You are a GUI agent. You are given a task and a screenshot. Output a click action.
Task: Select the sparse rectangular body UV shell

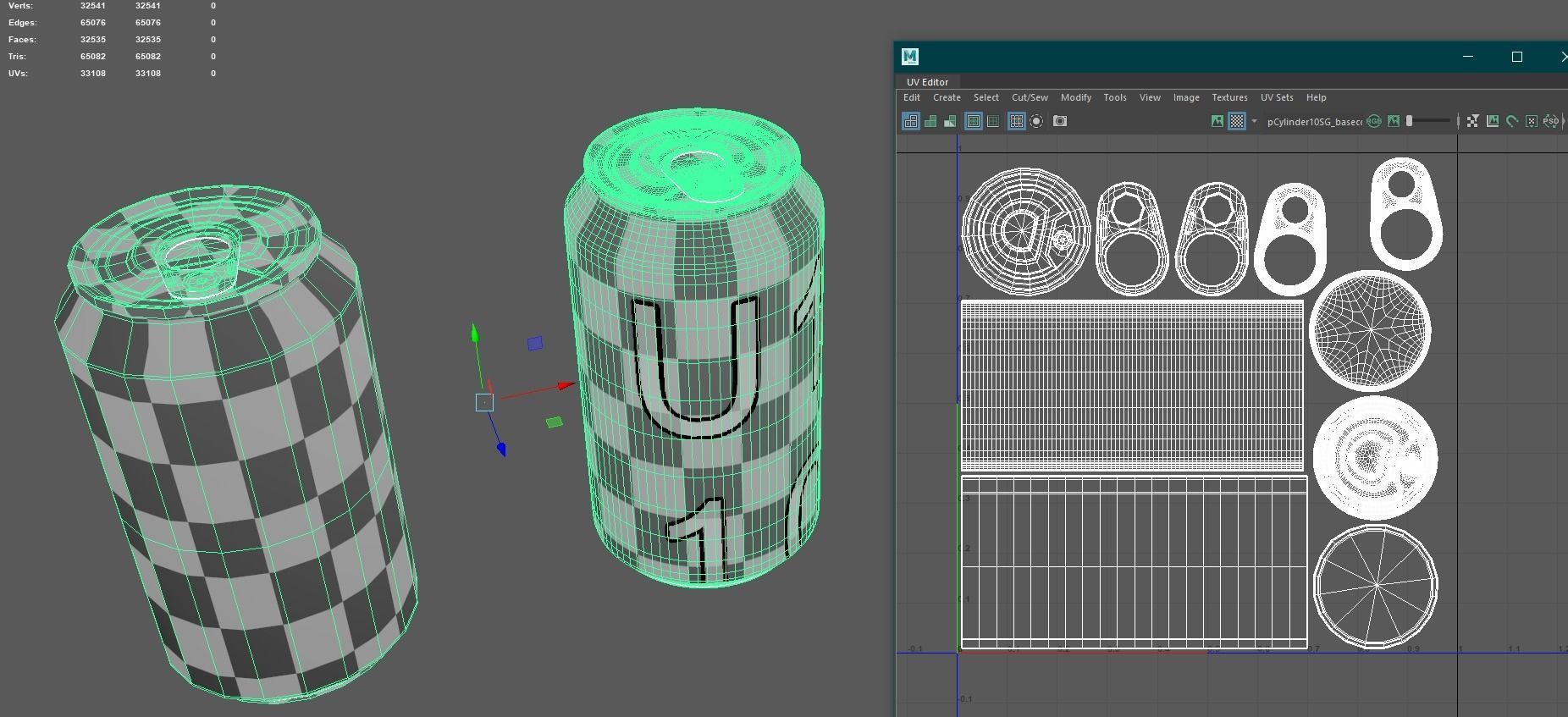point(1135,562)
